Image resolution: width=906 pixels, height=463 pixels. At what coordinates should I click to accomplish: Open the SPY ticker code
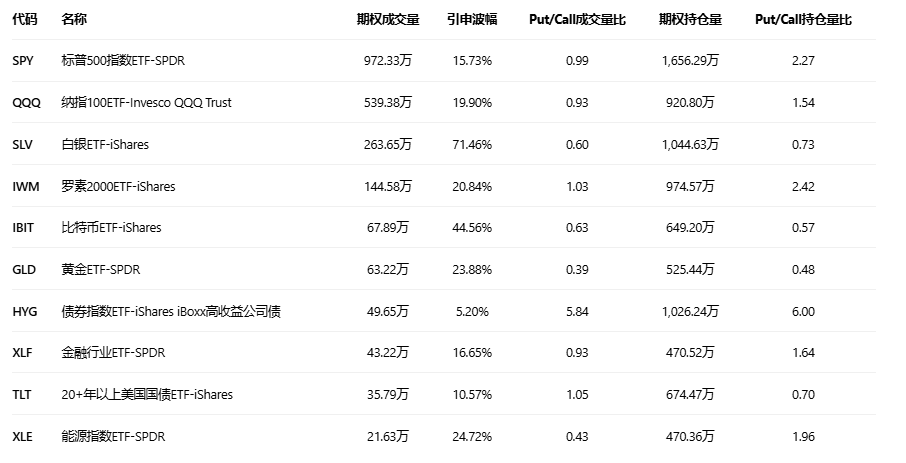point(23,61)
